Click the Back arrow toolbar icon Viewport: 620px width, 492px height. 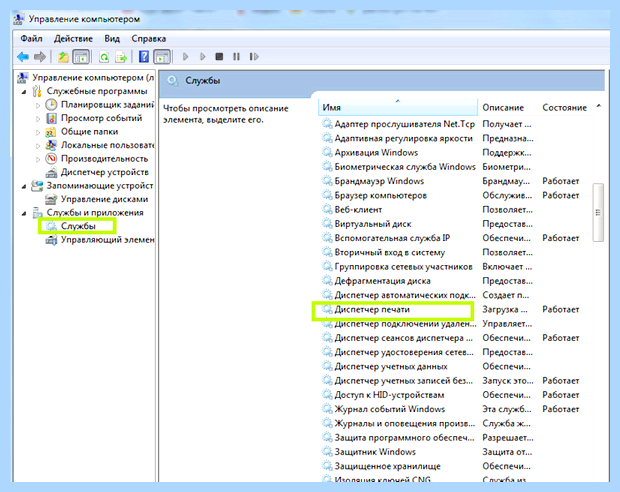pyautogui.click(x=23, y=57)
